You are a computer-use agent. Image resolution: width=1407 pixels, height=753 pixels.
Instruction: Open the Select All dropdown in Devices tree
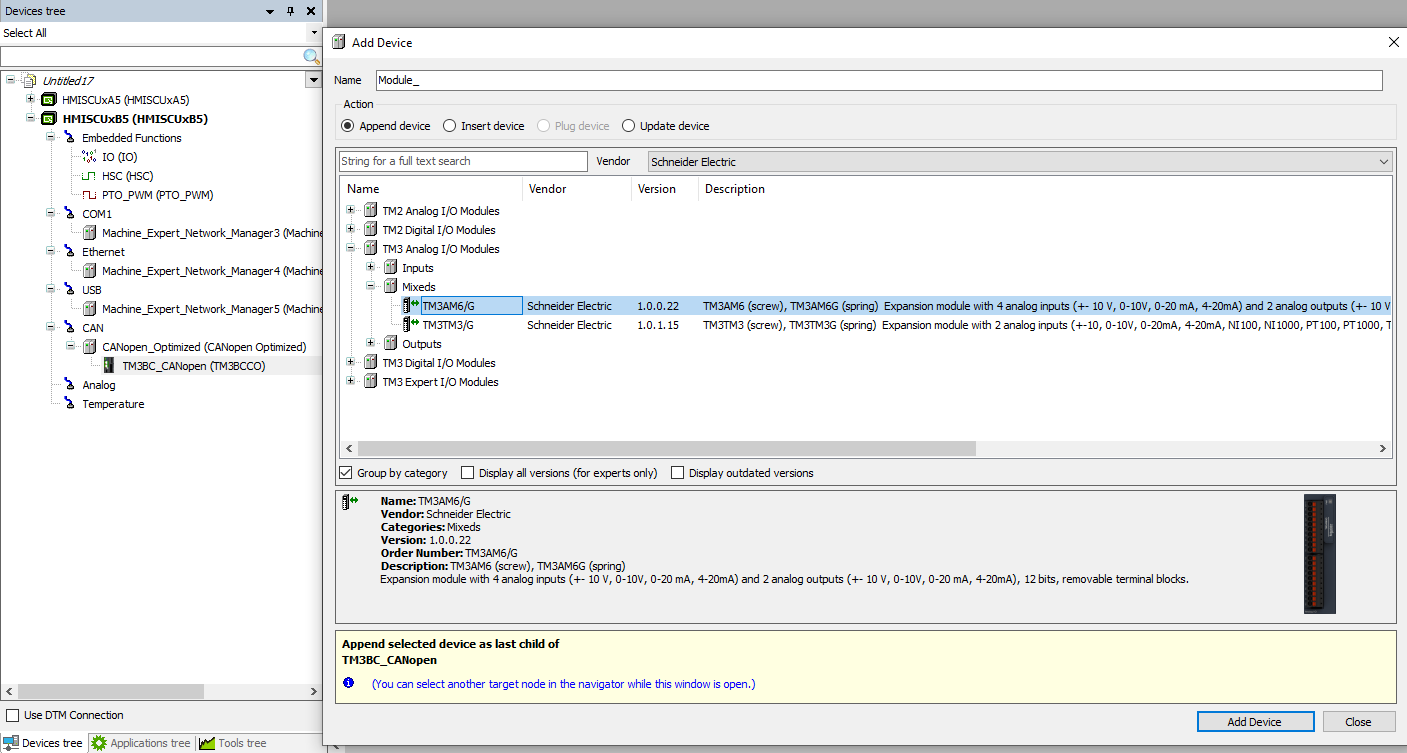(x=314, y=33)
